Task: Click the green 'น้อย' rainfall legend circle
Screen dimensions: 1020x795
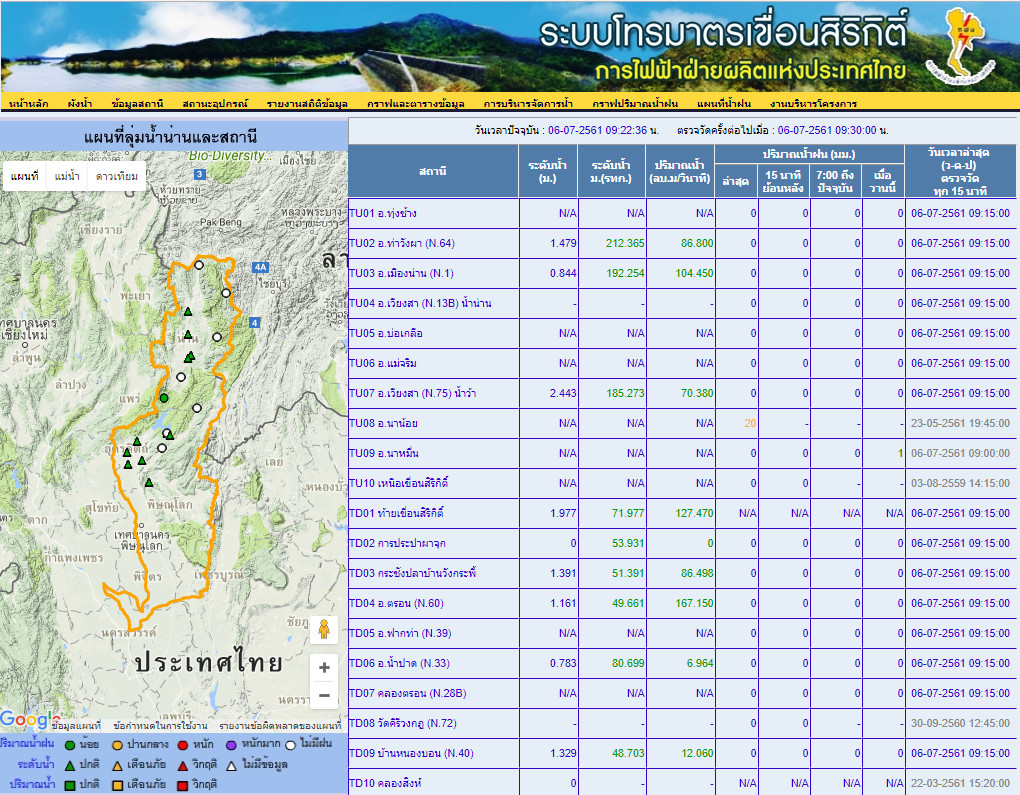Action: pyautogui.click(x=70, y=745)
